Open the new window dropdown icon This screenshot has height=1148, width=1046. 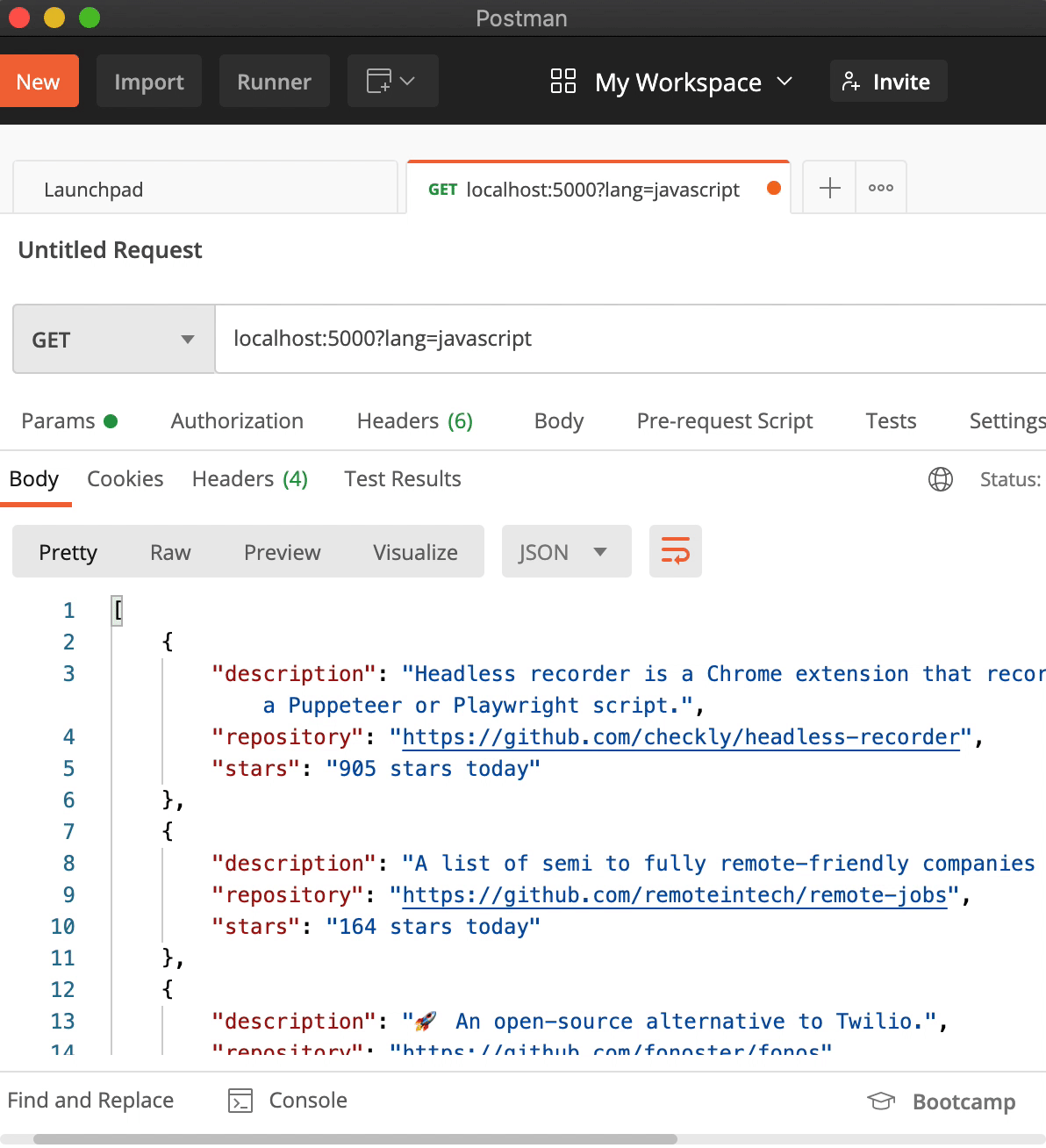click(x=392, y=81)
